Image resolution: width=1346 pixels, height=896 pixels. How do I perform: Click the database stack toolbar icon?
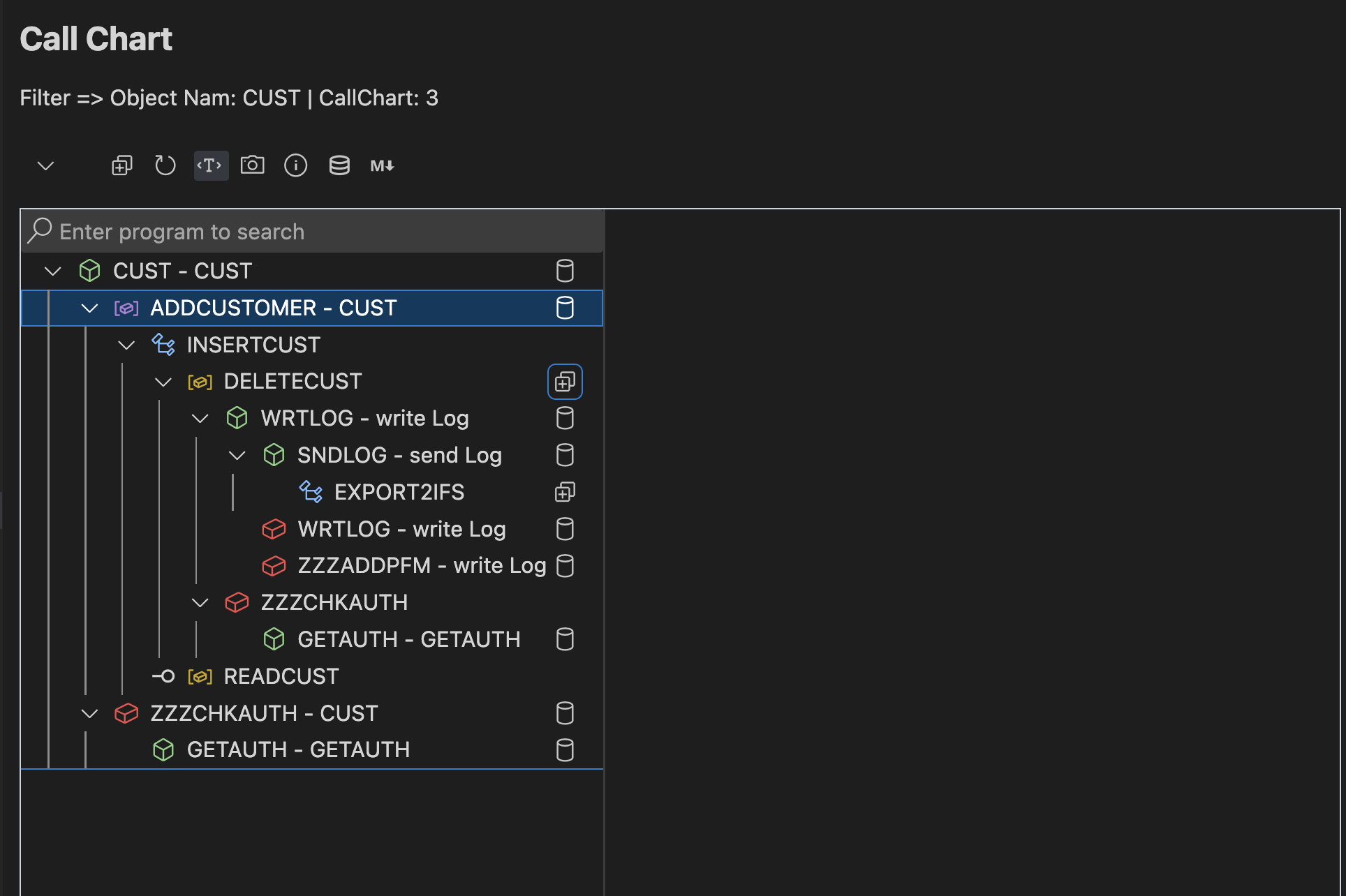click(339, 165)
